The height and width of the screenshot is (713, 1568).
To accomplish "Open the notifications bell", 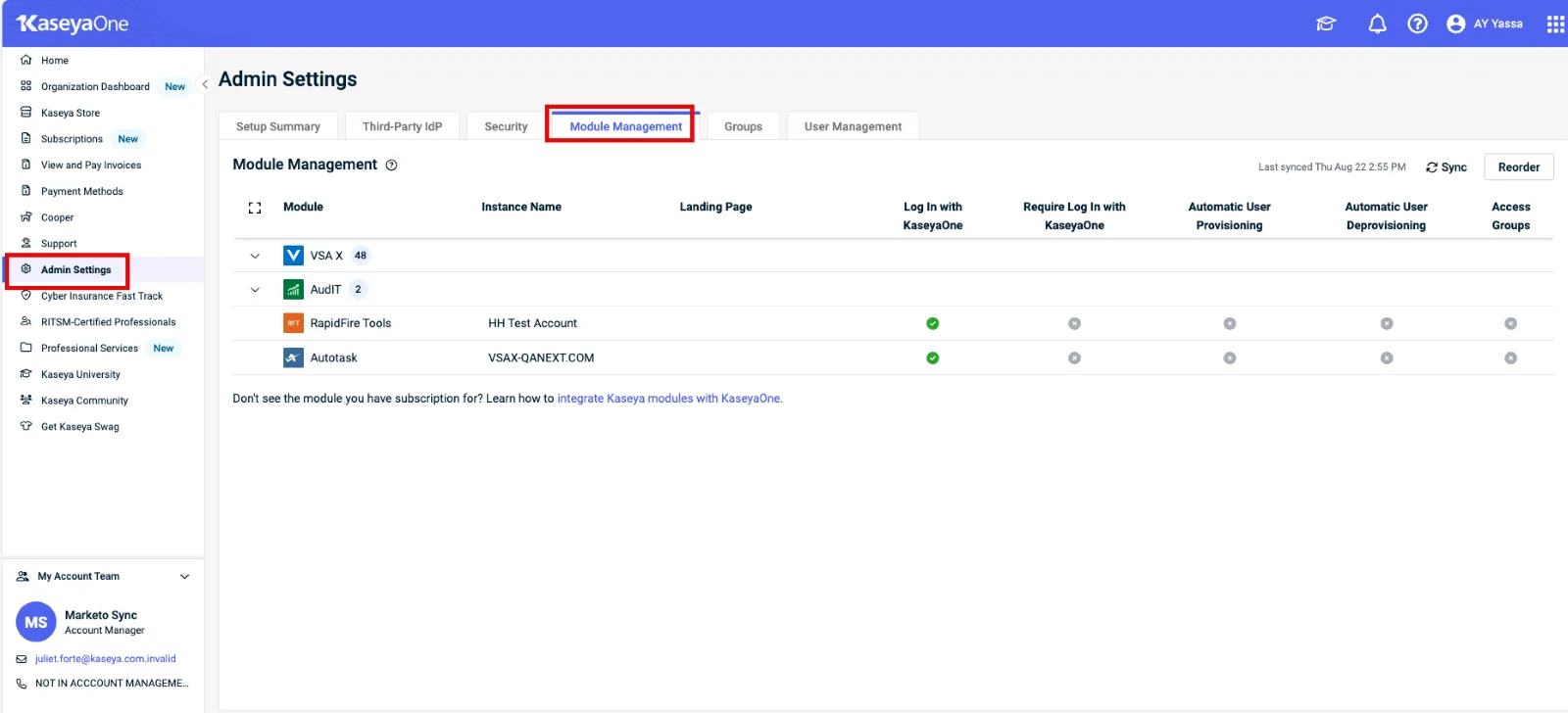I will (x=1377, y=24).
